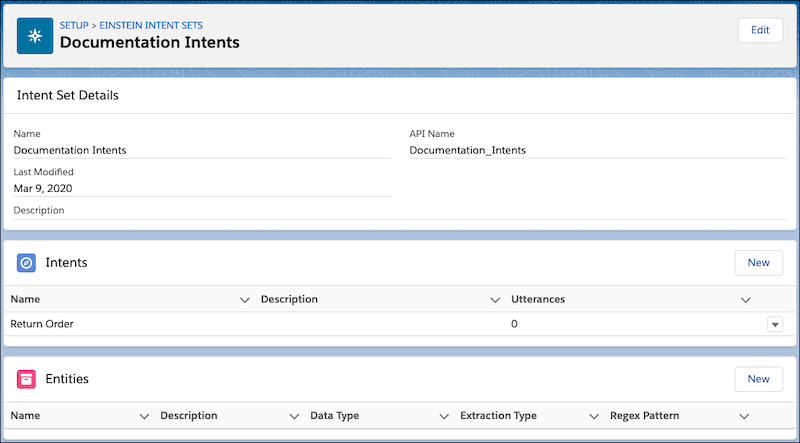800x443 pixels.
Task: Expand Data Type column menu chevron
Action: pos(444,416)
